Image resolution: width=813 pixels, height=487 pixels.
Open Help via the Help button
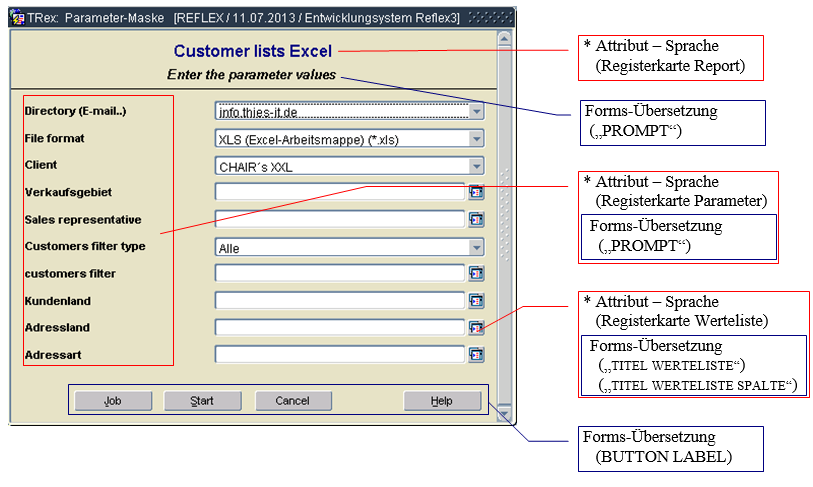tap(441, 401)
